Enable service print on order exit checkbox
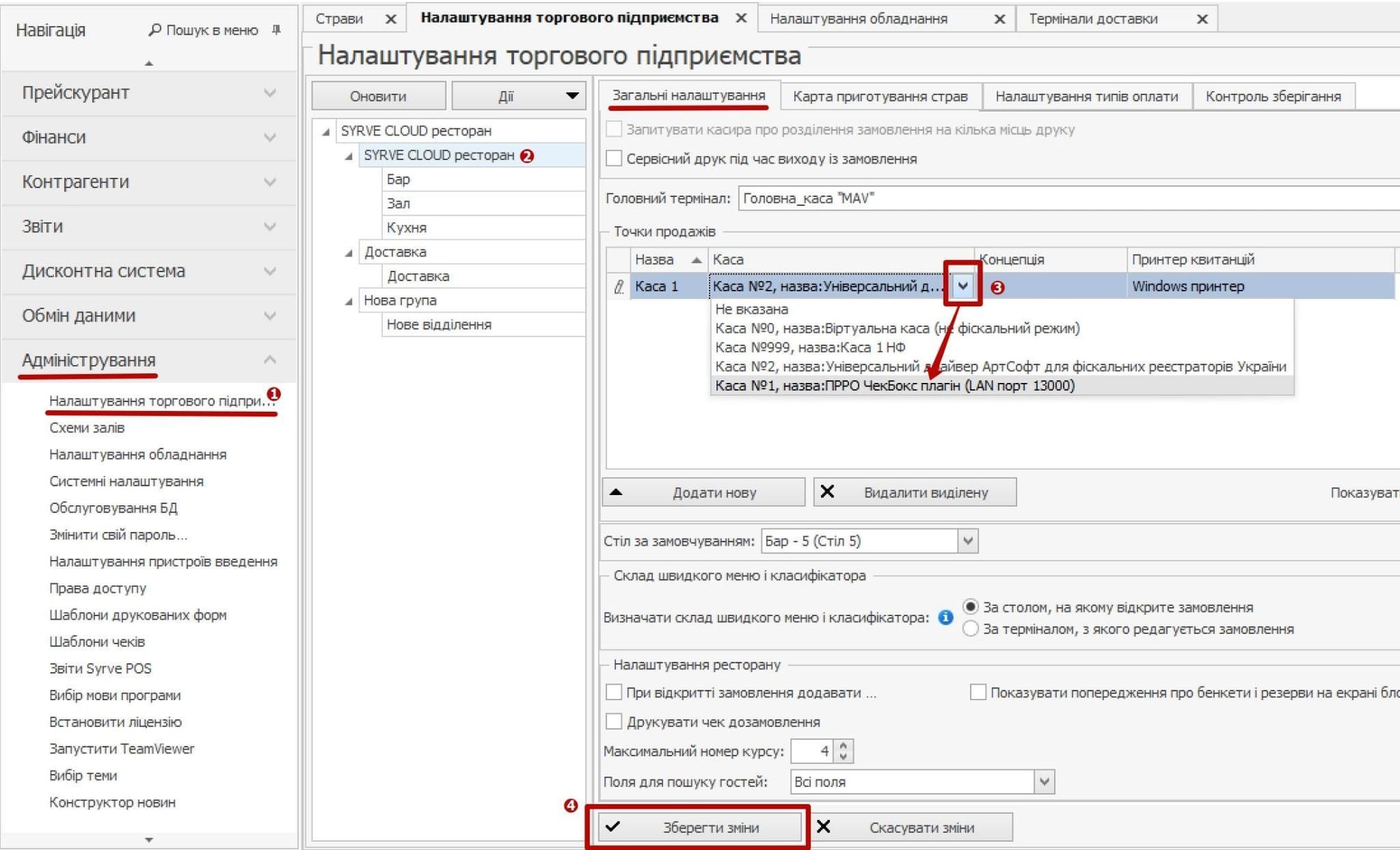The image size is (1400, 850). coord(614,159)
